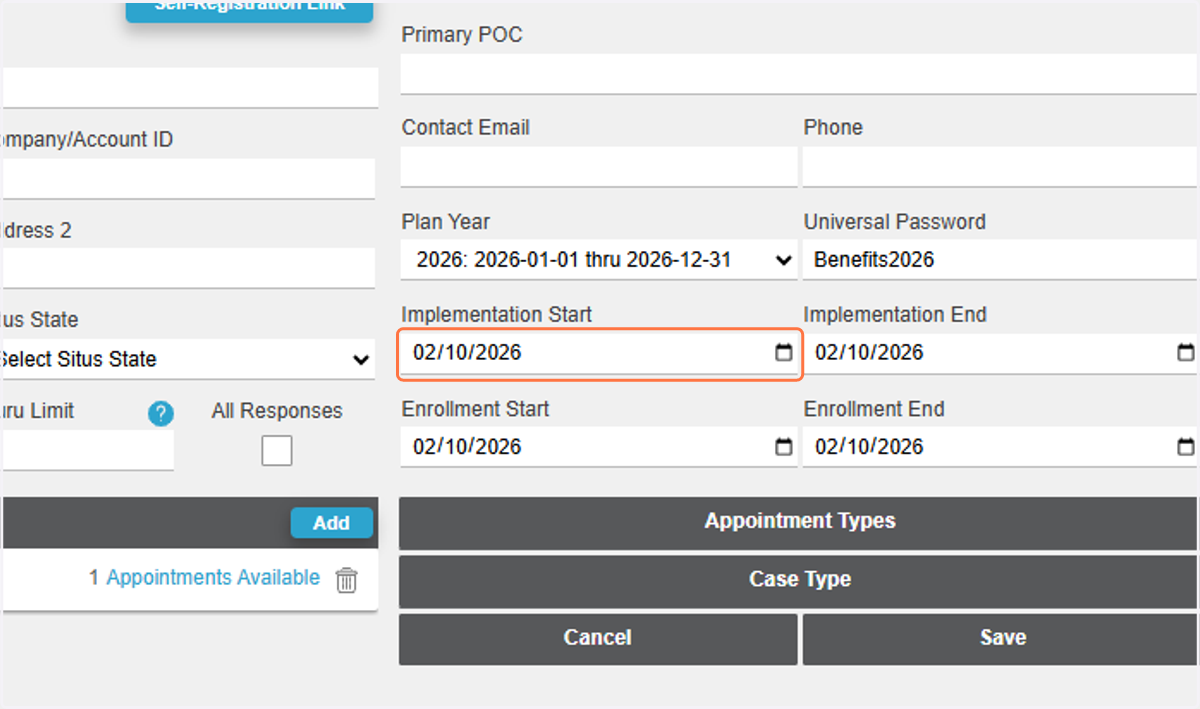Check the All Responses checkbox
The width and height of the screenshot is (1200, 709).
click(277, 451)
